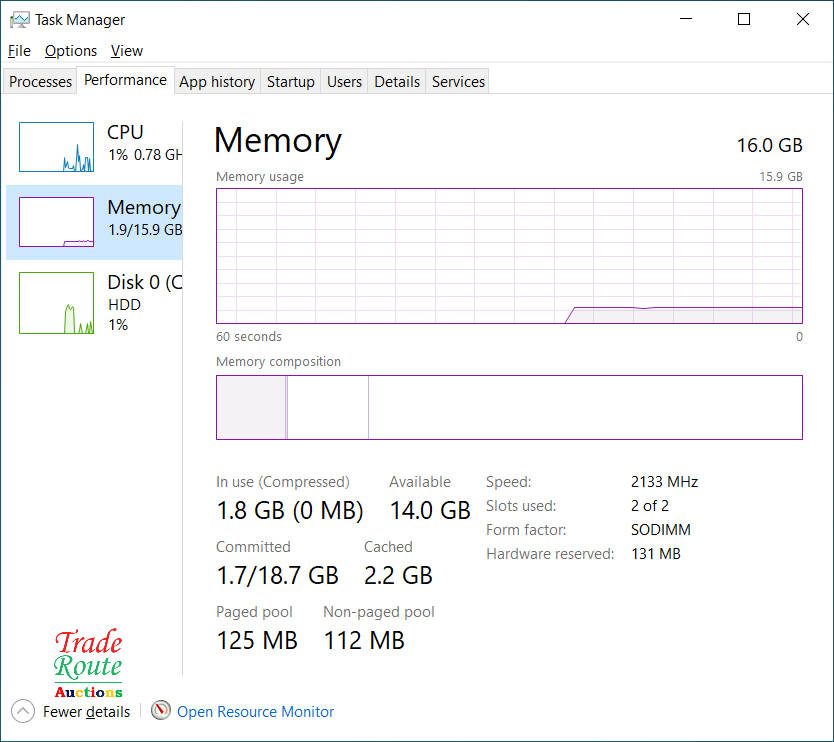Select the Disk 0 mini graph thumbnail

tap(56, 303)
